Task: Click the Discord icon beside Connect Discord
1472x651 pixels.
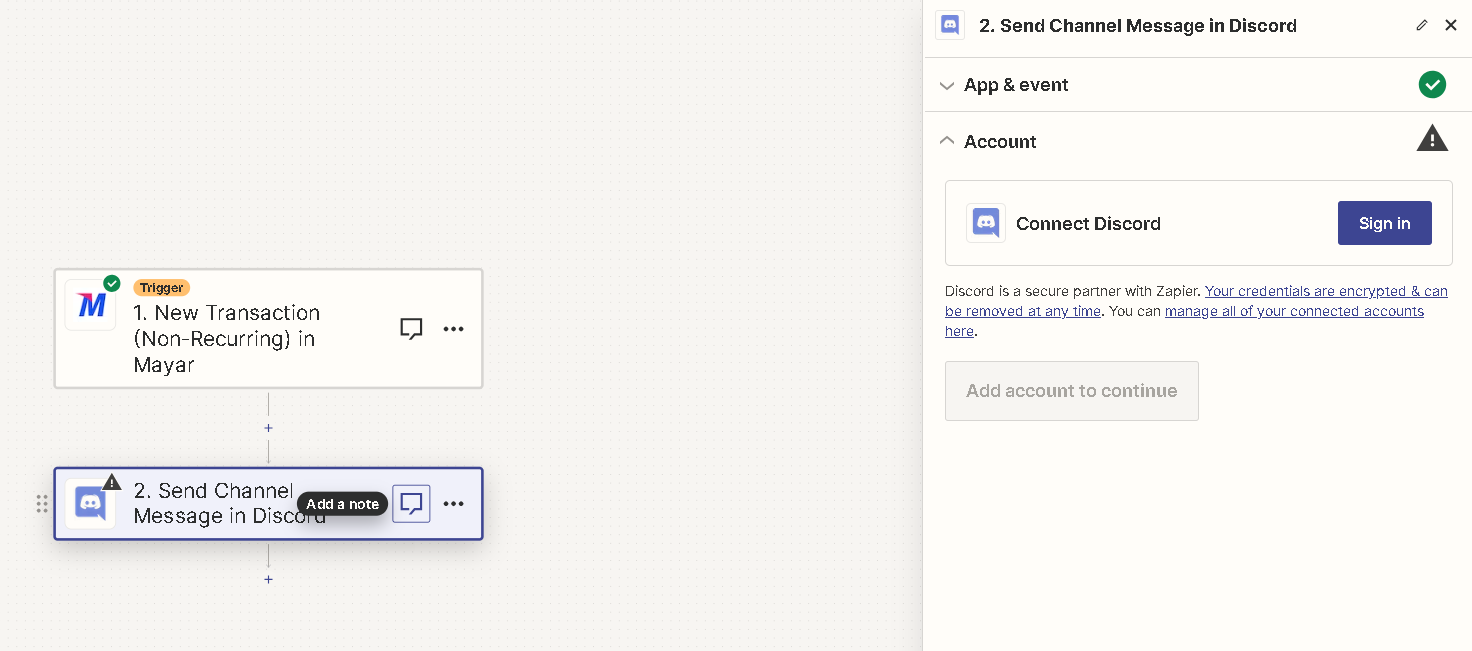Action: click(986, 223)
